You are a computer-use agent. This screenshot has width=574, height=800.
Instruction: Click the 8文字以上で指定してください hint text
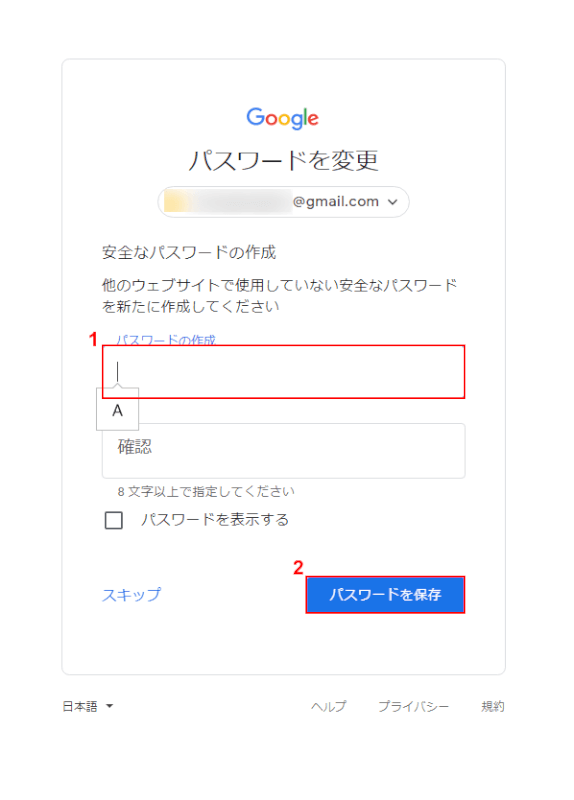(206, 491)
